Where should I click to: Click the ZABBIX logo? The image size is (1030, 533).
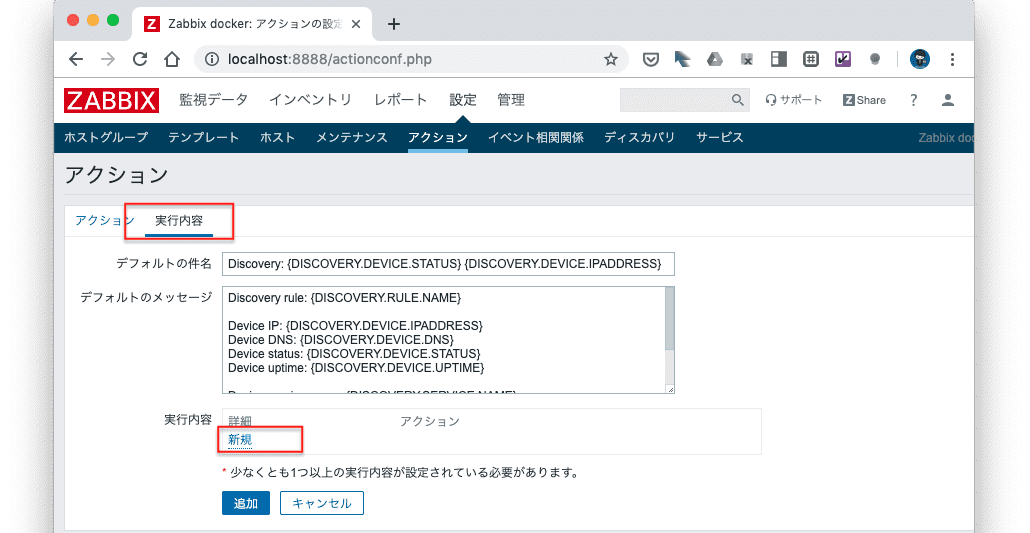112,101
